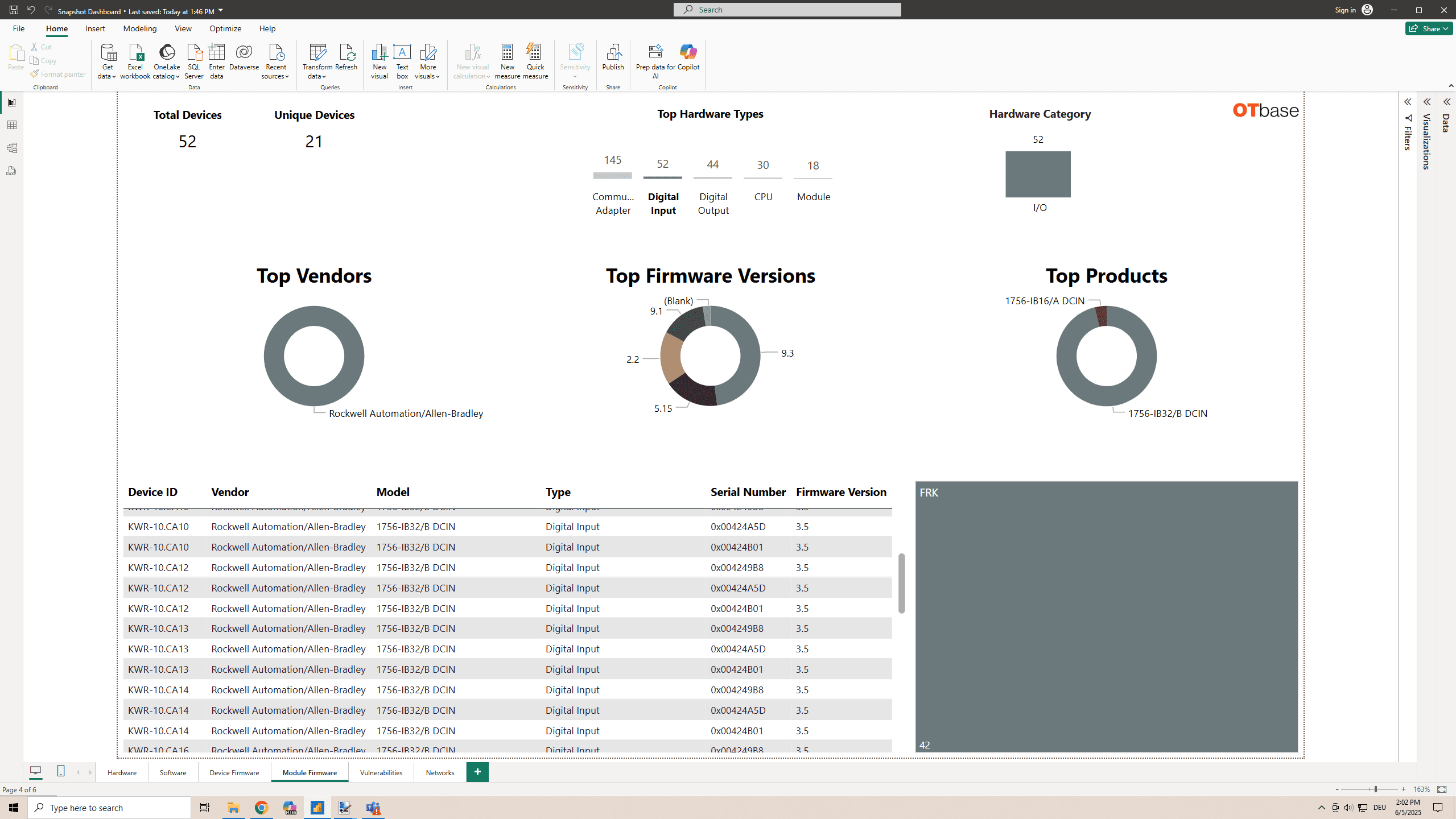Import an Excel workbook
Viewport: 1456px width, 819px height.
135,61
